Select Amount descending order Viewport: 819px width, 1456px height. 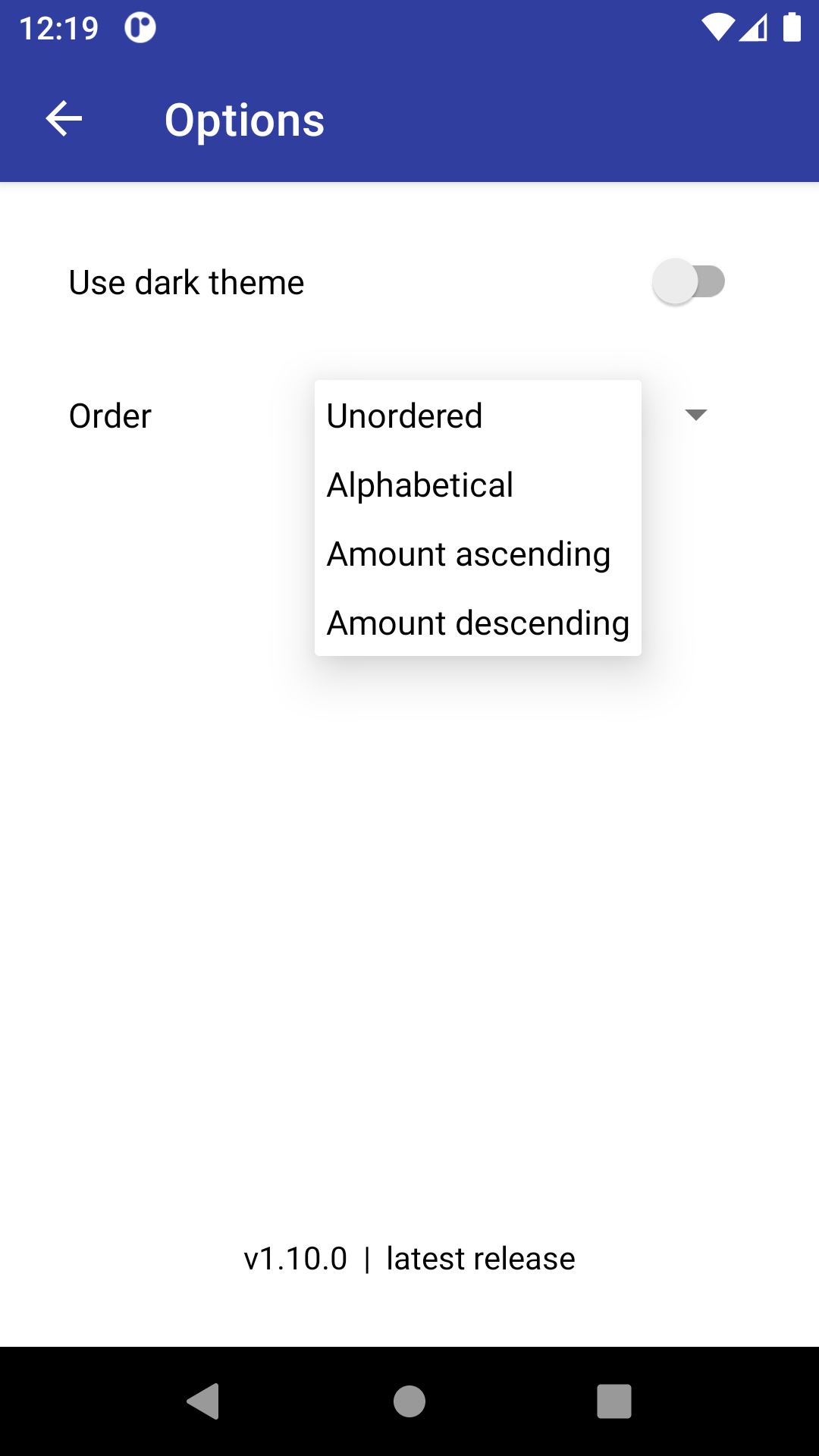[478, 623]
